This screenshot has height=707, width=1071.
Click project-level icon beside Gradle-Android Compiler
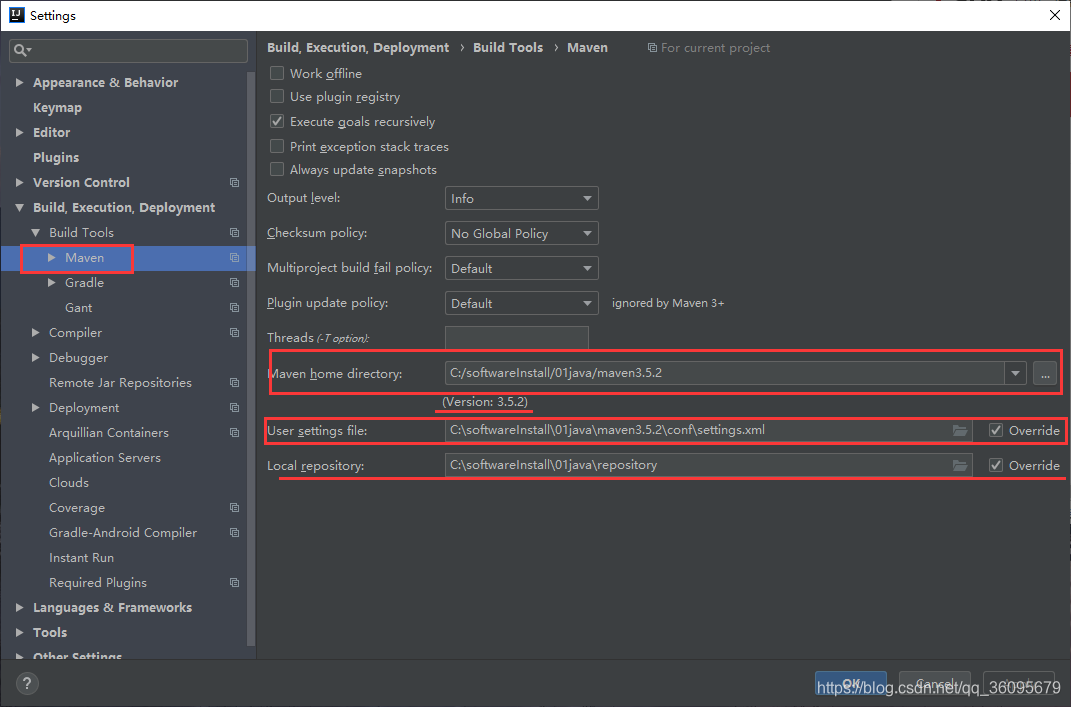pos(234,533)
